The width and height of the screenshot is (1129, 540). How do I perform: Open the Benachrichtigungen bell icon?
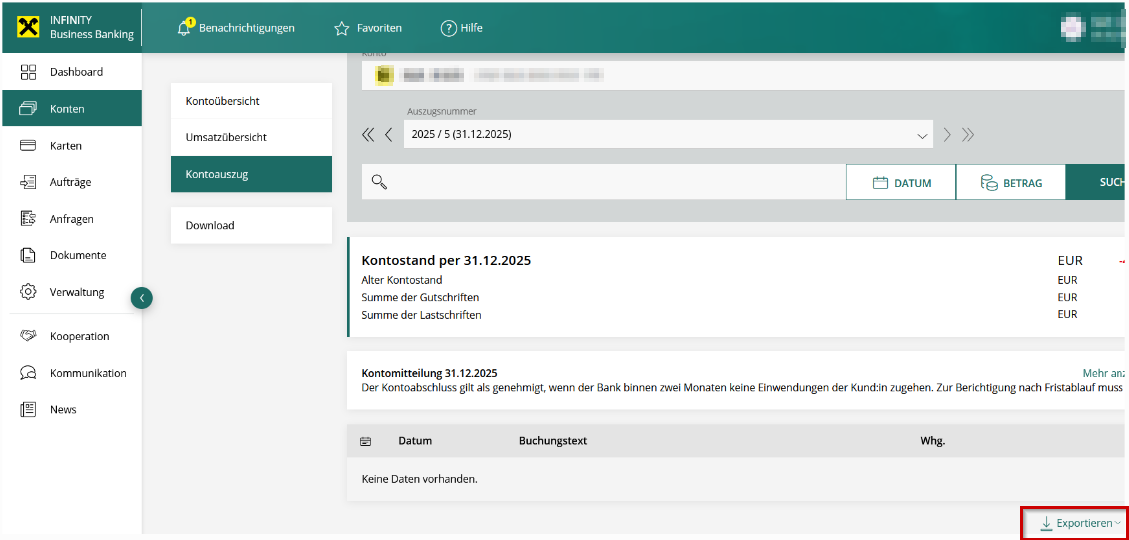click(x=184, y=28)
